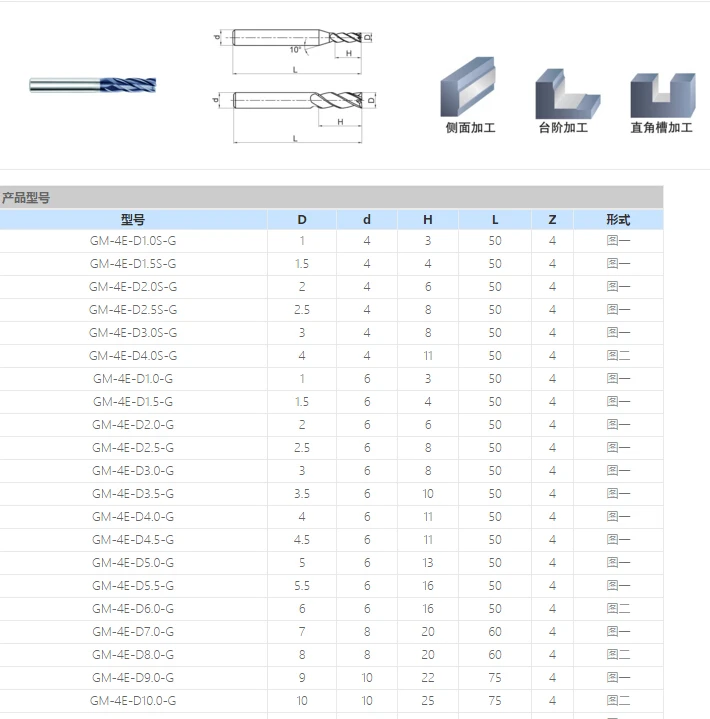This screenshot has height=719, width=710.
Task: Choose the GM-4E-D10.0-G model entry
Action: 133,701
